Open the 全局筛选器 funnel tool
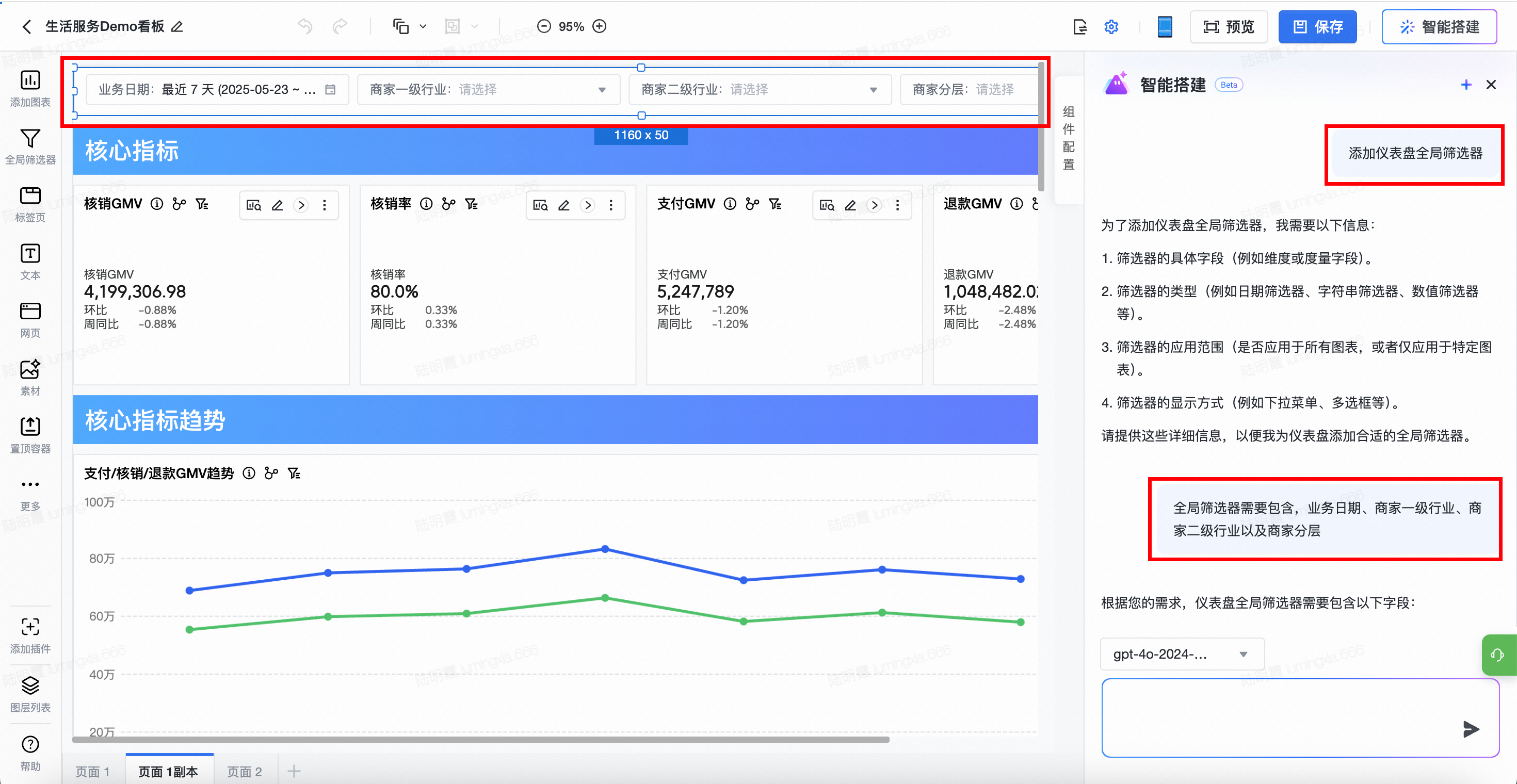Viewport: 1517px width, 784px height. click(30, 139)
